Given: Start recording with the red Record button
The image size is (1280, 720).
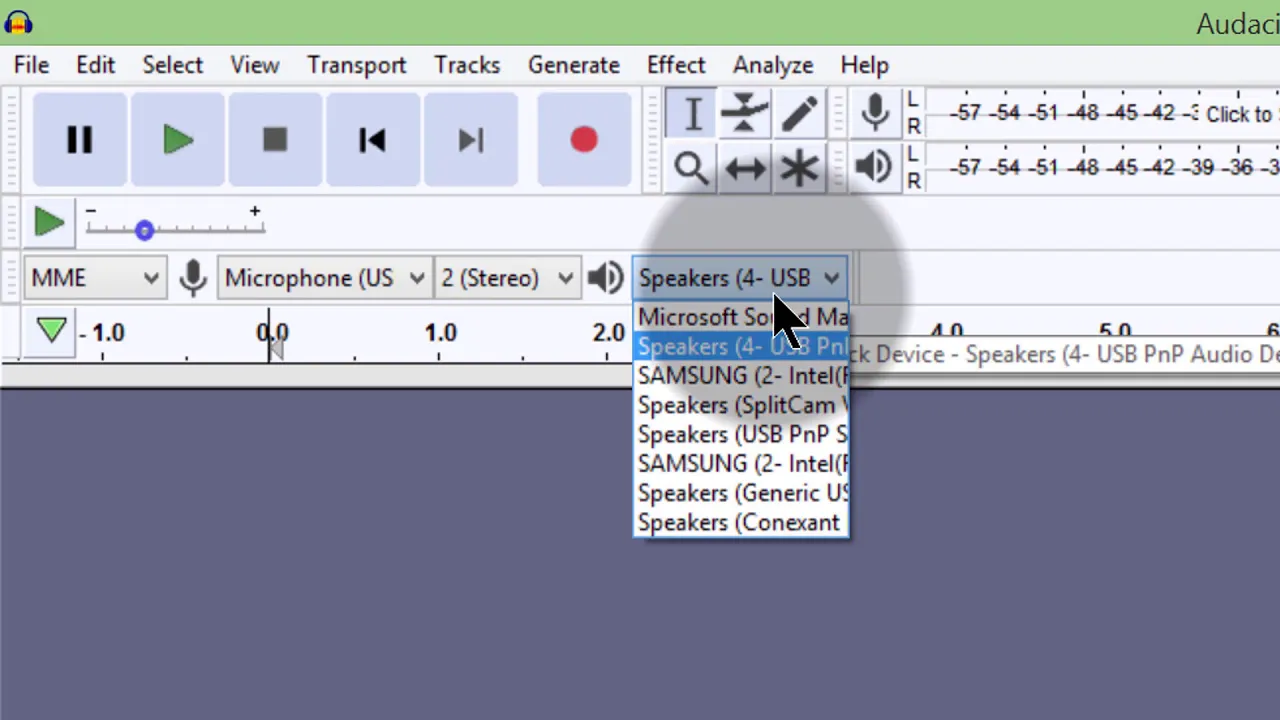Looking at the screenshot, I should (x=584, y=140).
